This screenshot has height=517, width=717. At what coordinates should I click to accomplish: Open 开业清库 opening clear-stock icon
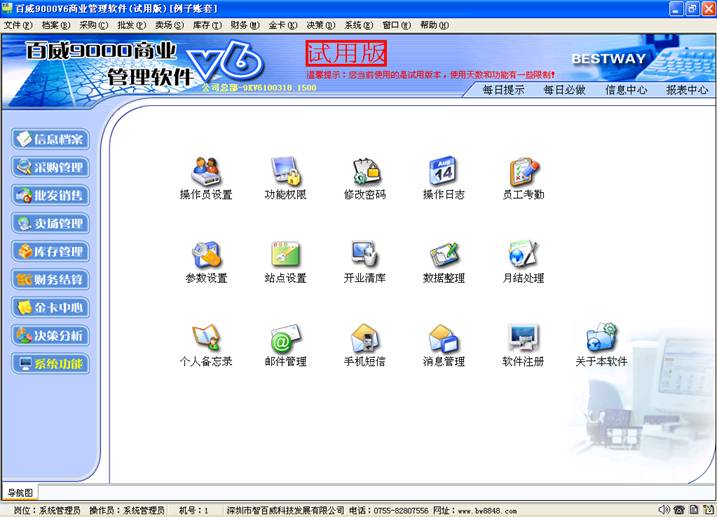365,254
